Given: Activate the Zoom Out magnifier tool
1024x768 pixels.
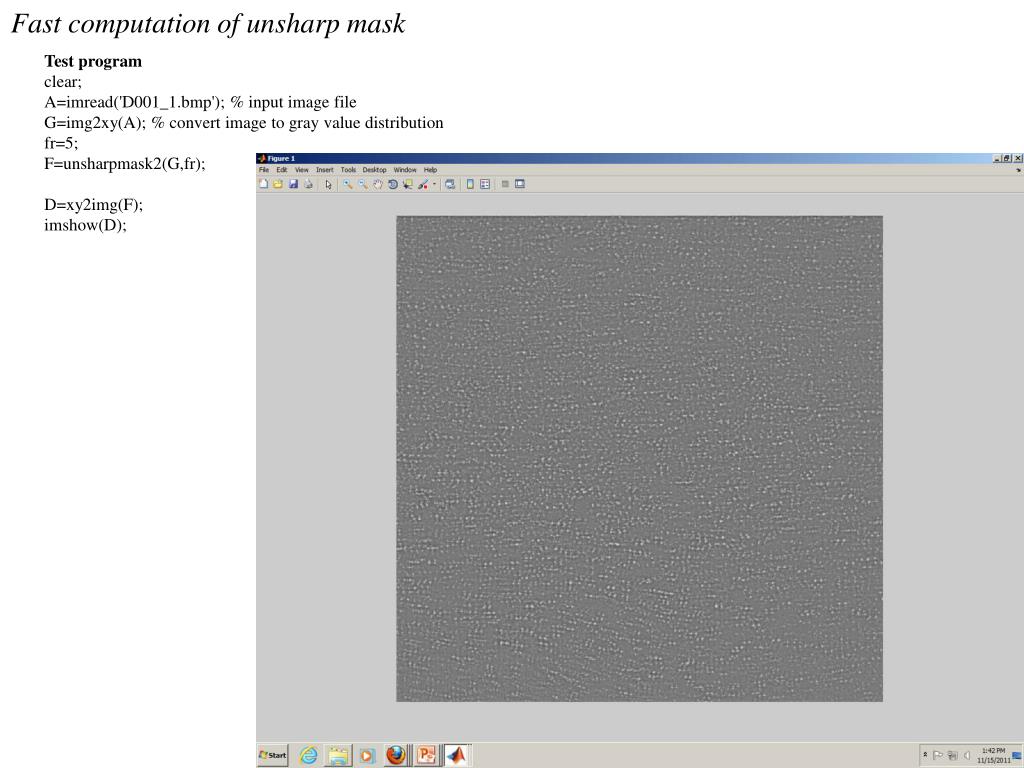Looking at the screenshot, I should pyautogui.click(x=362, y=184).
